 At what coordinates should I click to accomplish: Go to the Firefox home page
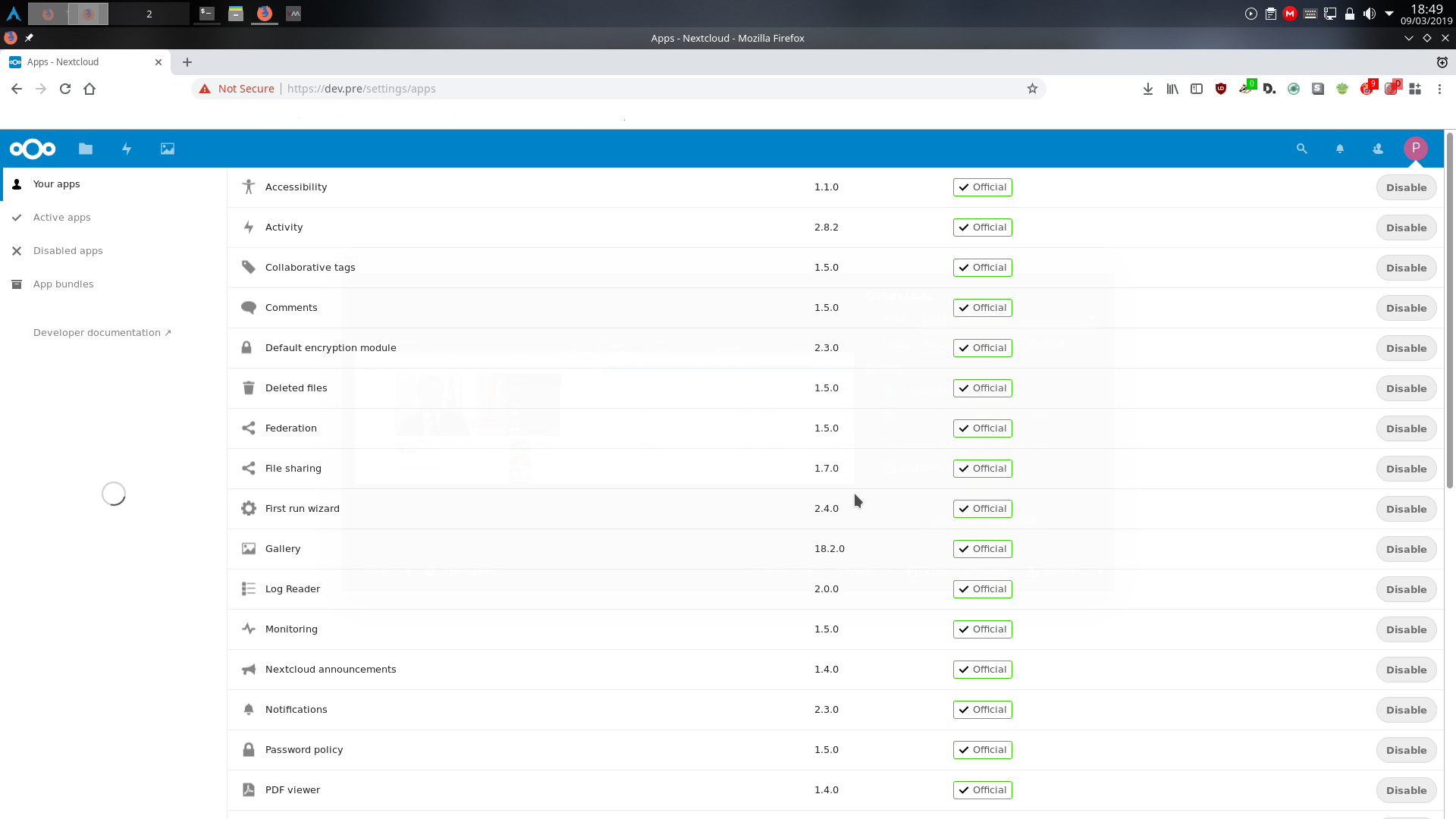pyautogui.click(x=89, y=89)
